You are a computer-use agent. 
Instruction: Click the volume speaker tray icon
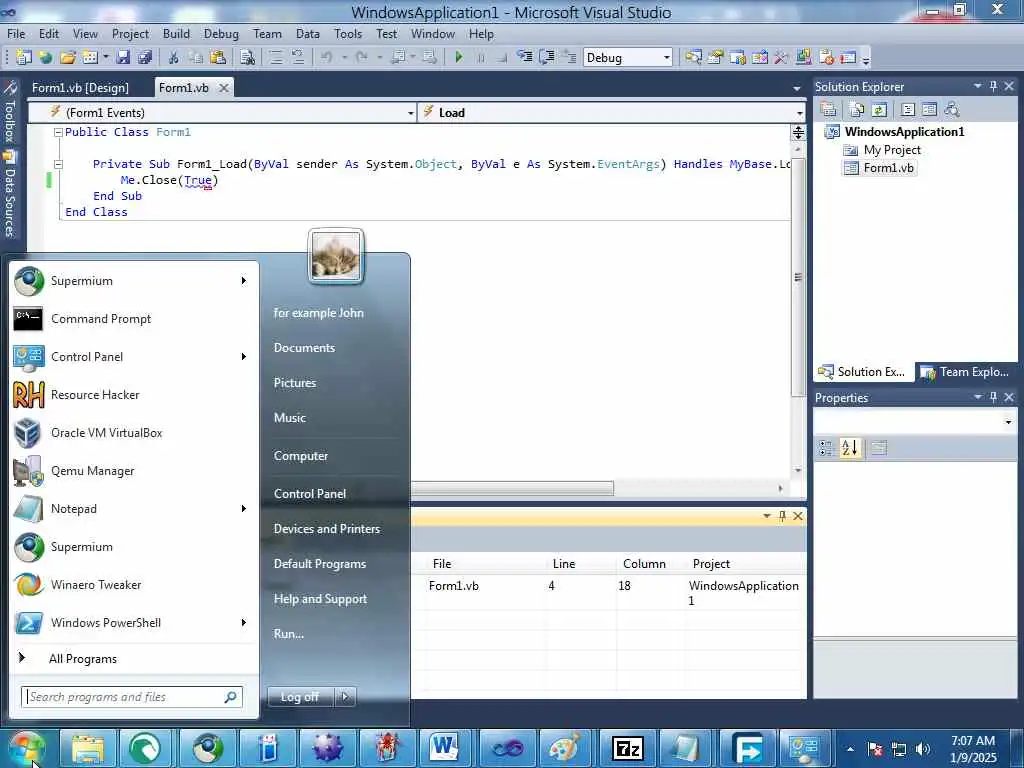pyautogui.click(x=923, y=749)
